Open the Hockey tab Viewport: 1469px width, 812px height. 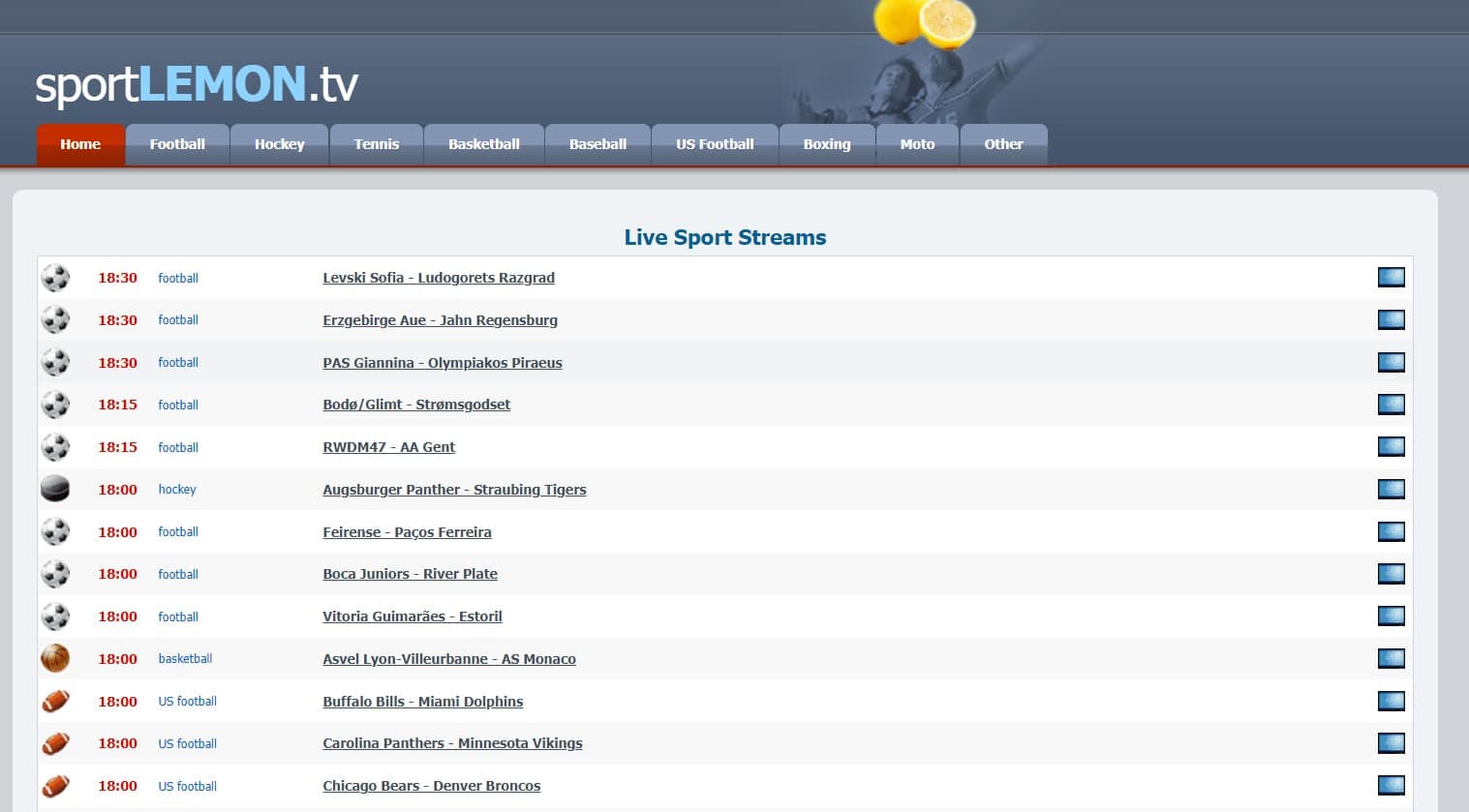click(x=279, y=144)
